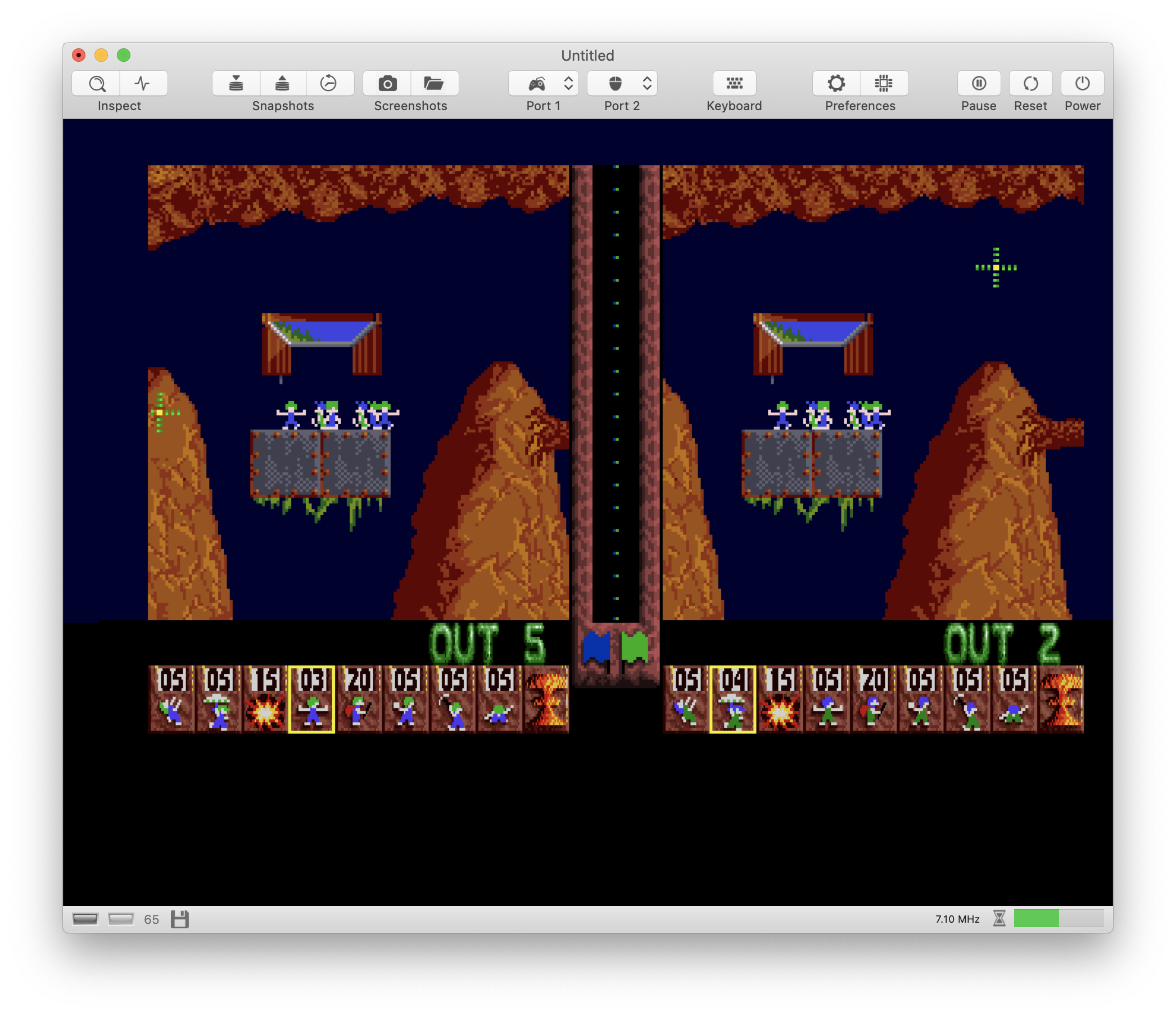Viewport: 1176px width, 1016px height.
Task: Select the left player's Climber skill
Action: [x=171, y=699]
